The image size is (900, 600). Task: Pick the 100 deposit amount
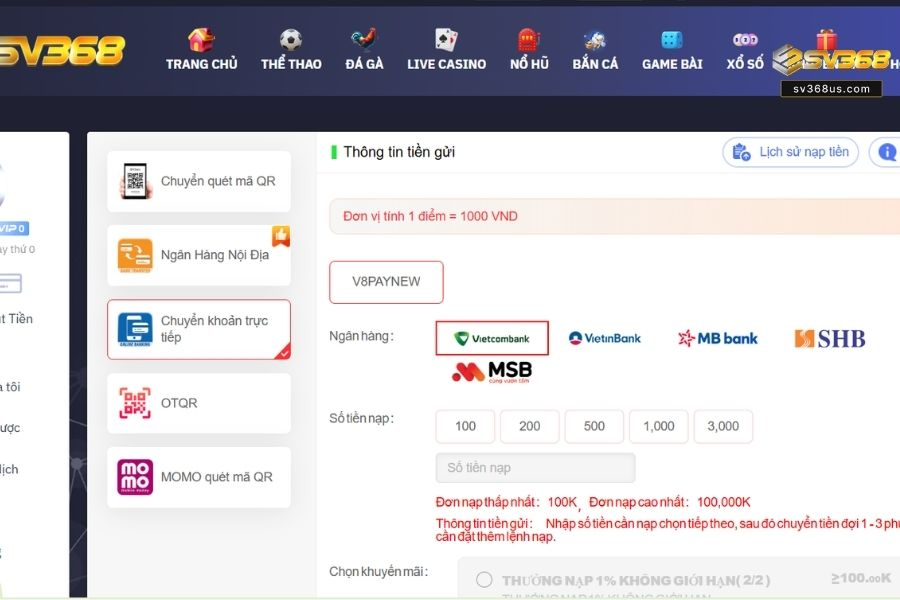pos(465,426)
